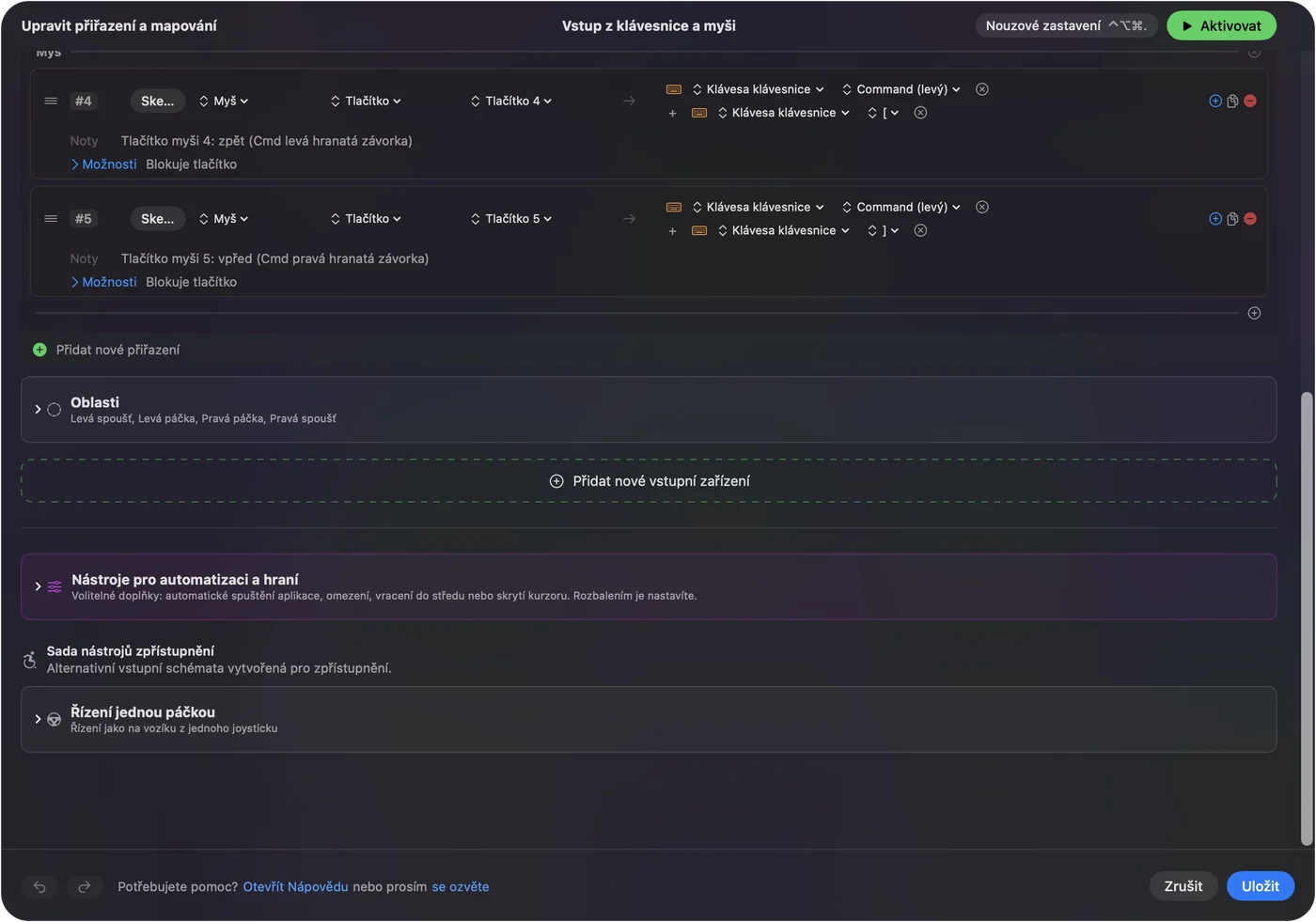Delete mapping #4 with the red minus icon
The image size is (1316, 922).
(x=1250, y=101)
